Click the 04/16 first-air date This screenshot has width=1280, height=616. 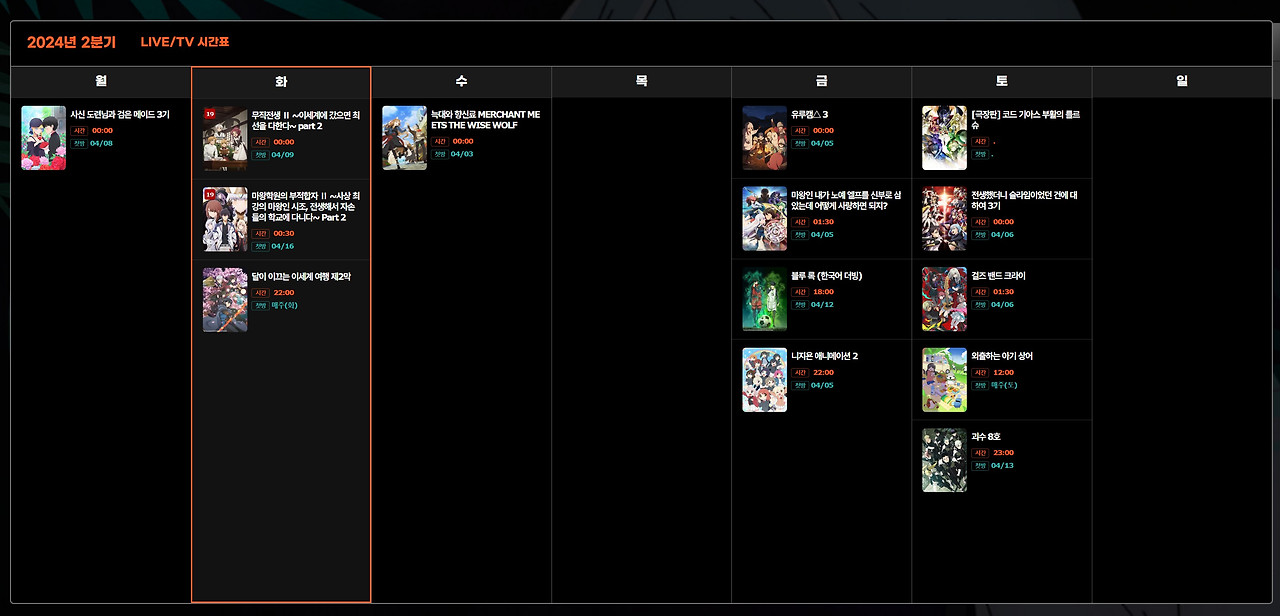pyautogui.click(x=282, y=246)
